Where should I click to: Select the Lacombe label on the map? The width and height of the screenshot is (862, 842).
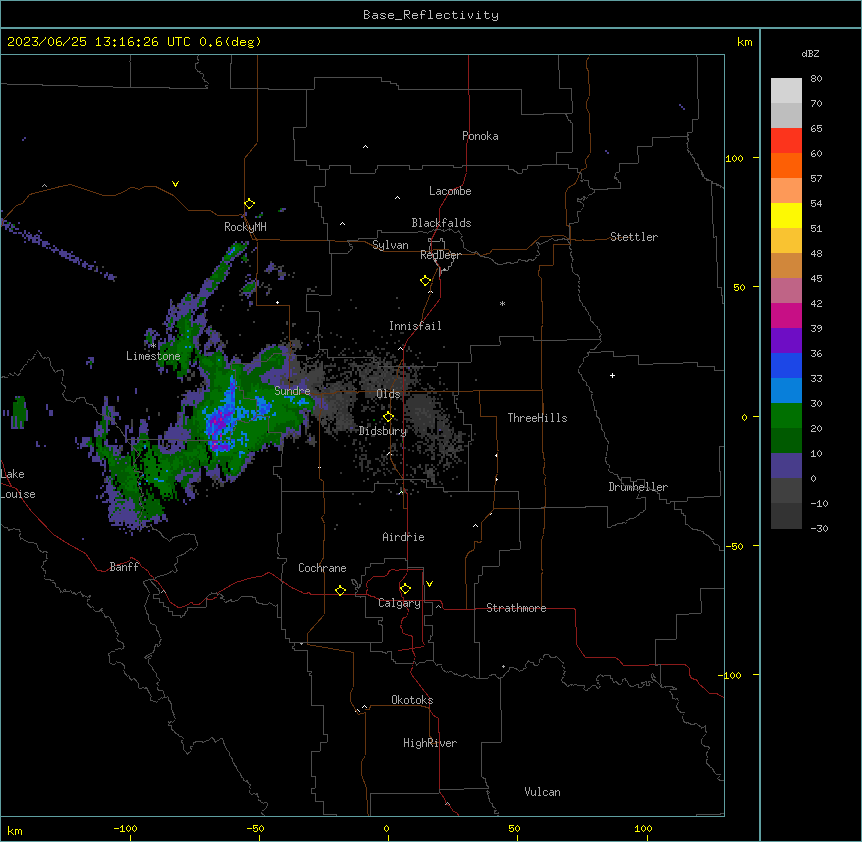click(450, 191)
